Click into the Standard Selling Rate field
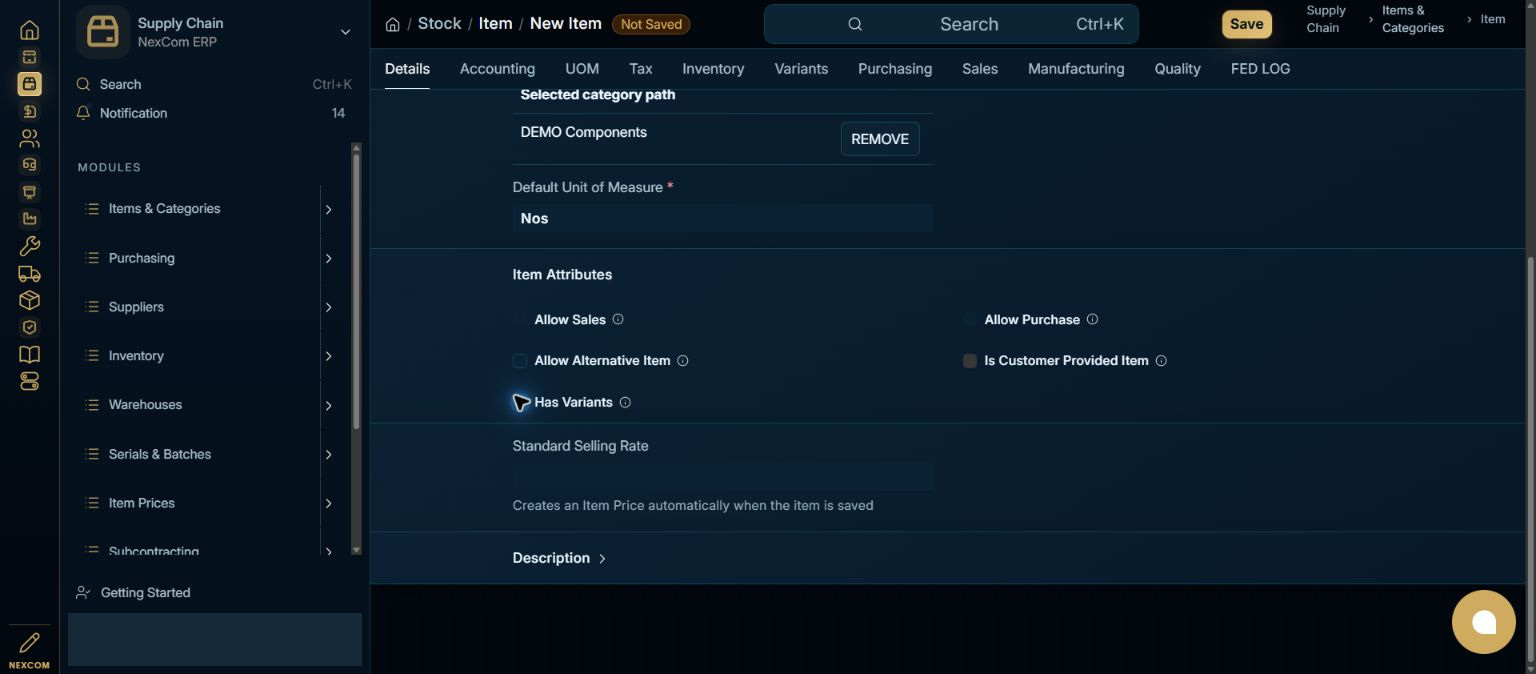1536x674 pixels. coord(722,476)
